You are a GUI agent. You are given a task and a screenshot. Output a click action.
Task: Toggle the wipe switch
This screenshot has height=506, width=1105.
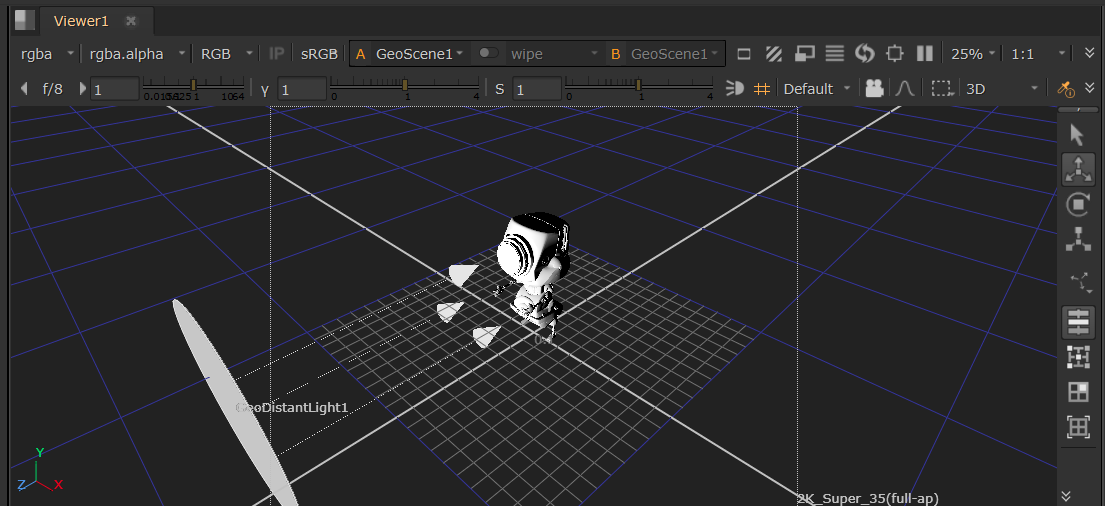[488, 54]
